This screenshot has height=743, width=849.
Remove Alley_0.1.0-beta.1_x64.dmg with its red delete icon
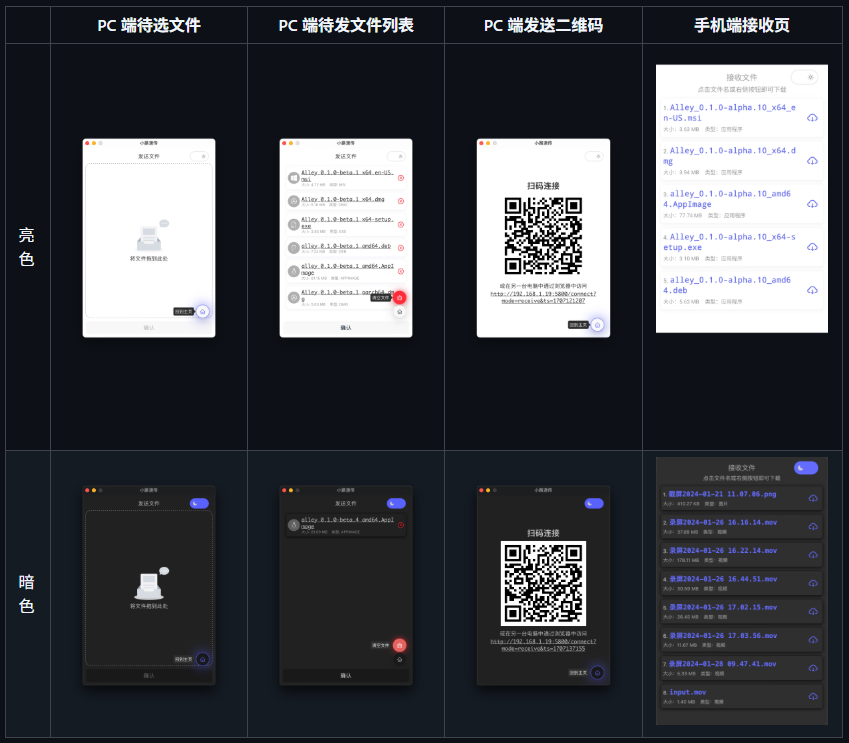(401, 201)
